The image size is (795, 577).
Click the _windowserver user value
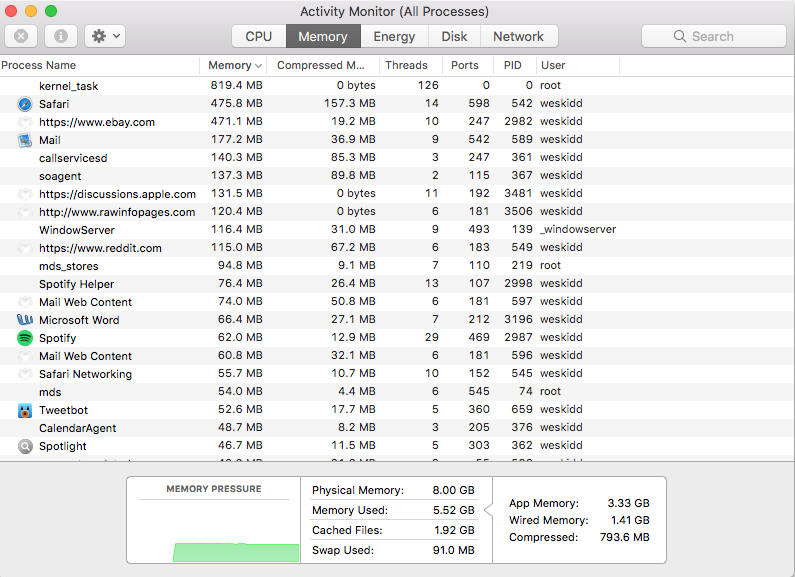(578, 229)
